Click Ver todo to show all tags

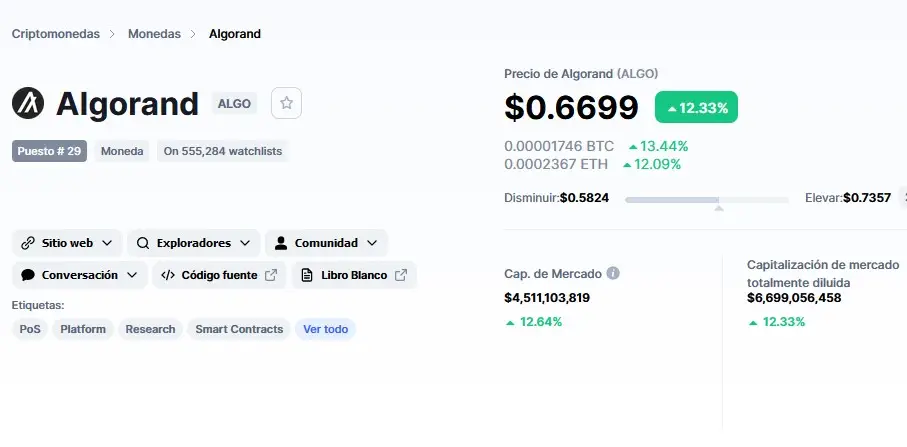[326, 329]
